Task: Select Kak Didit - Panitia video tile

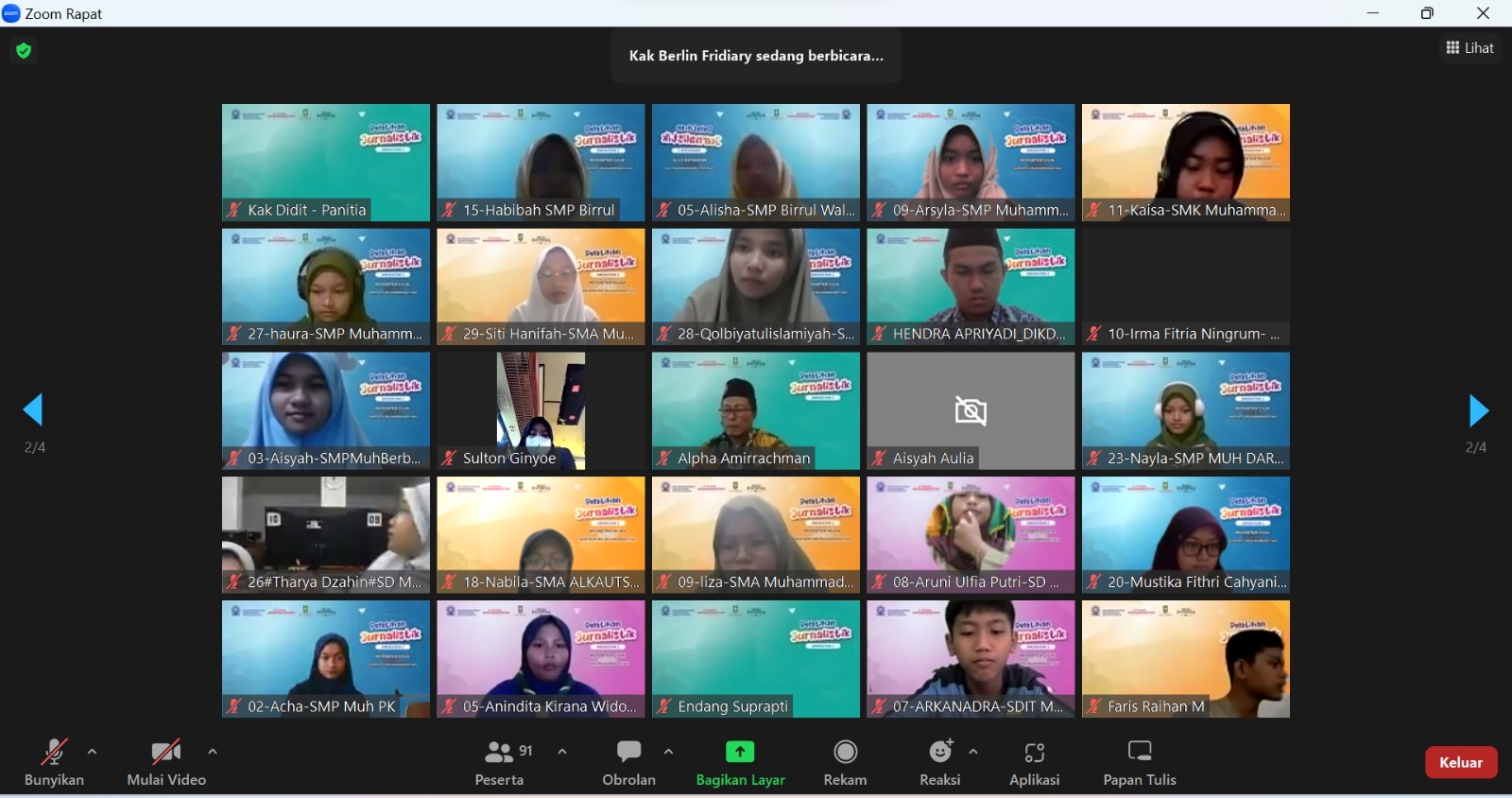Action: (x=326, y=163)
